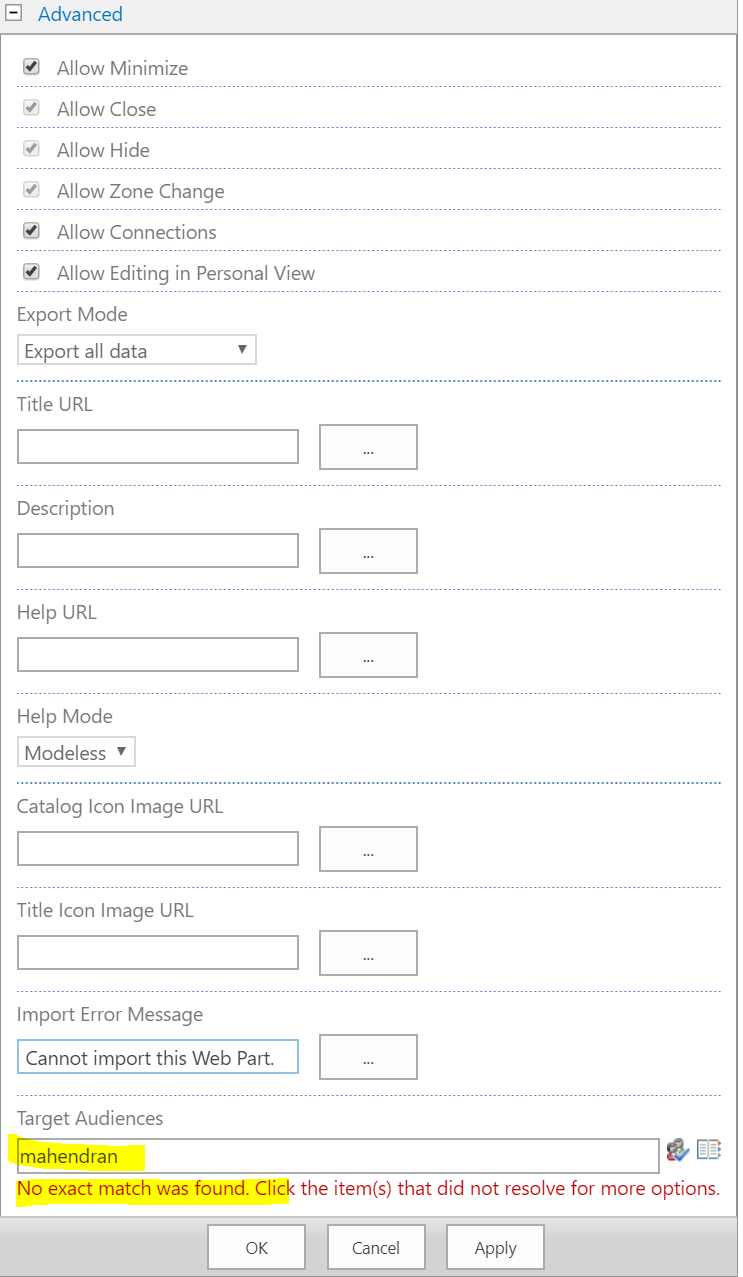
Task: Open the builder for Catalog Icon Image URL
Action: click(x=368, y=849)
